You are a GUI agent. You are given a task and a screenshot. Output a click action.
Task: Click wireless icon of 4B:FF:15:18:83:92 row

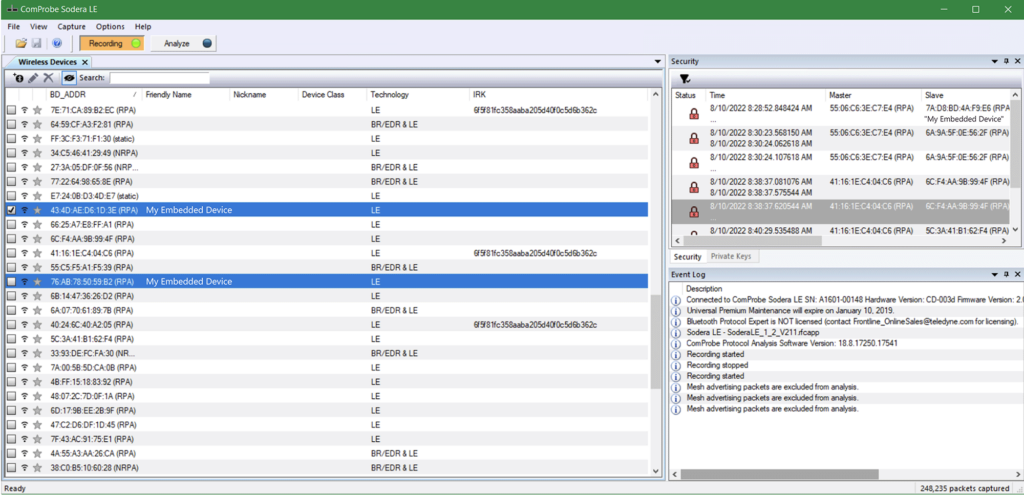(25, 382)
